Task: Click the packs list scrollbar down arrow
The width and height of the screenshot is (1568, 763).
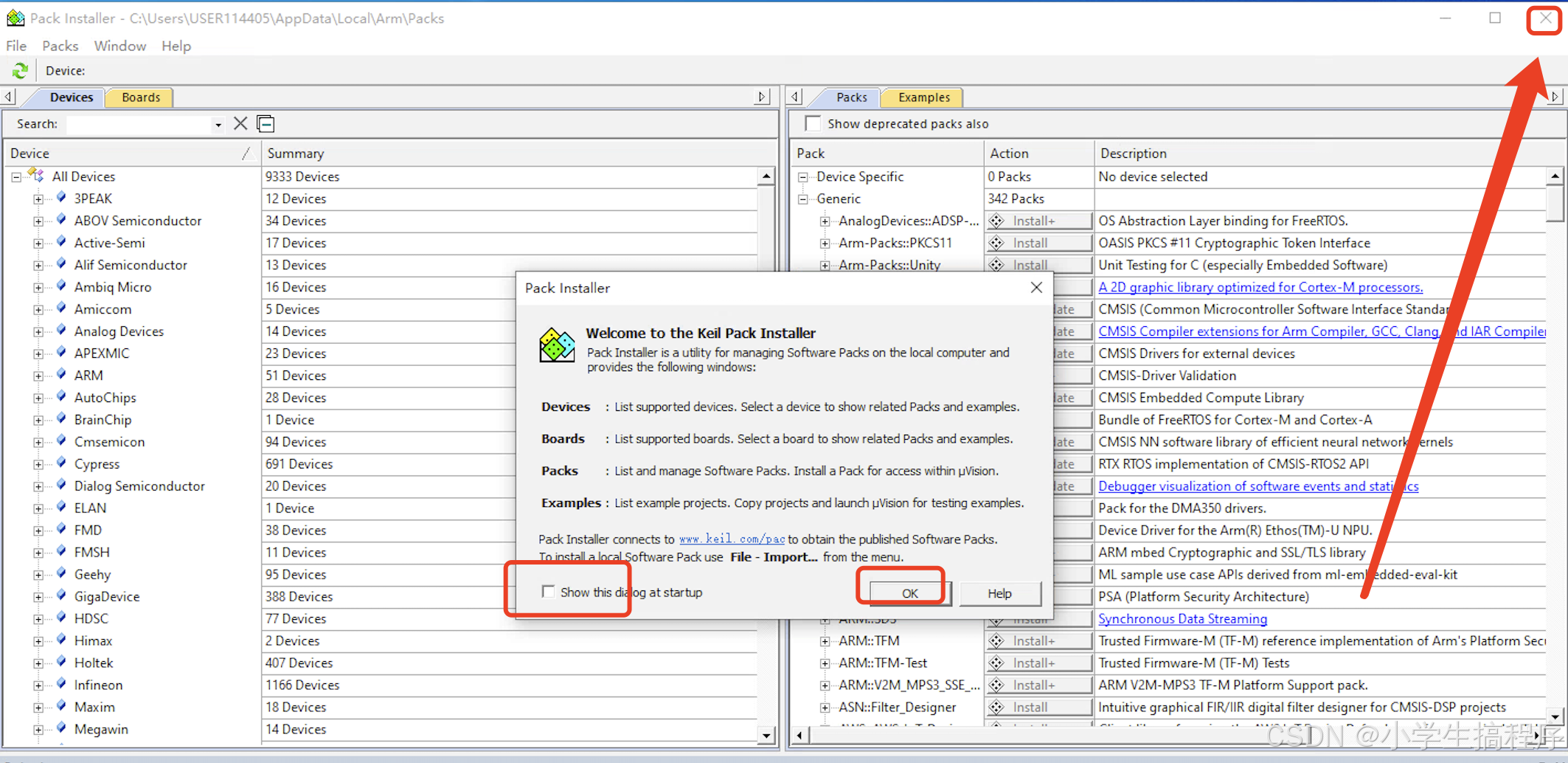Action: (x=1555, y=716)
